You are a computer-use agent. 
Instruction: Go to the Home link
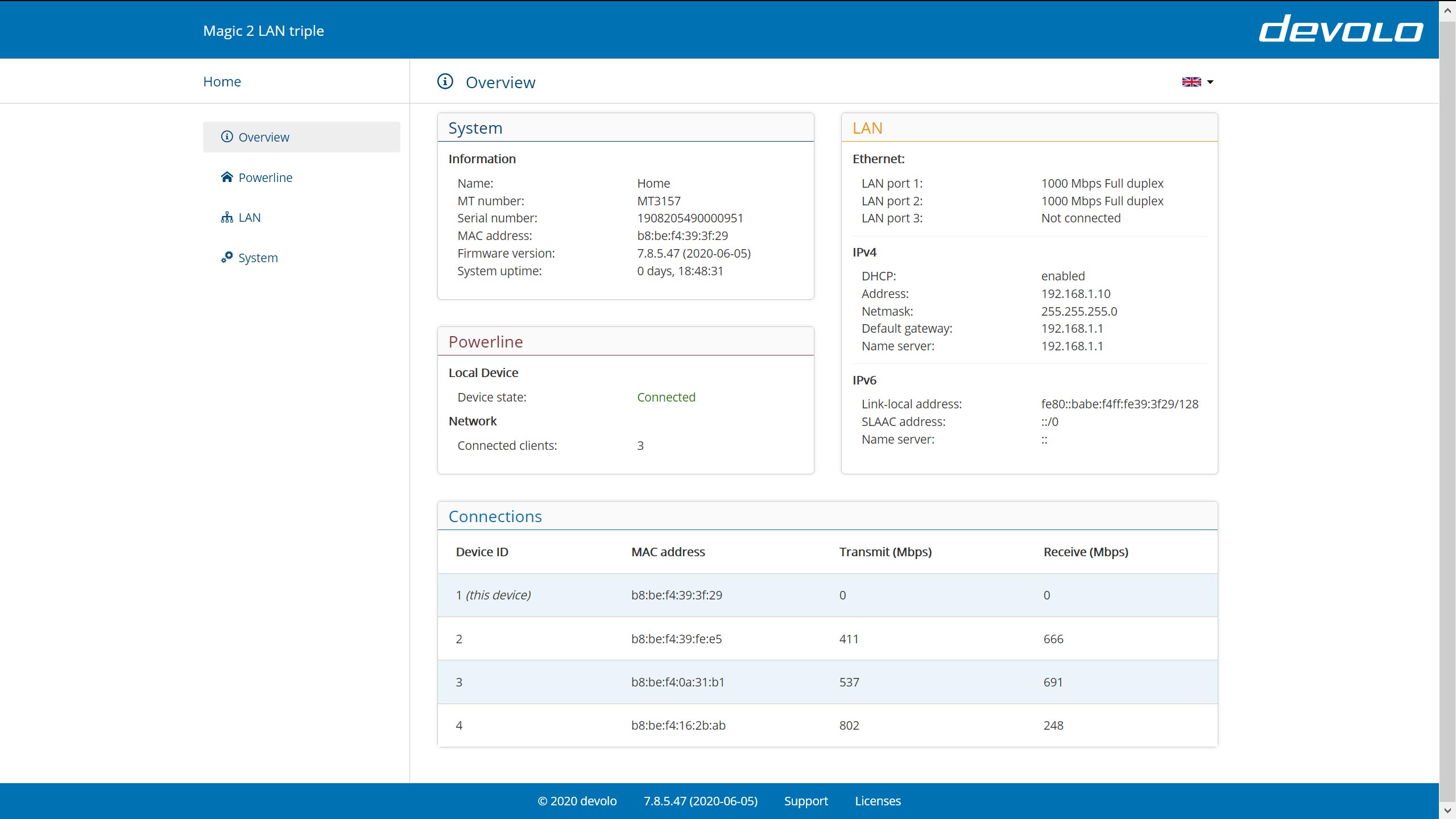[222, 81]
